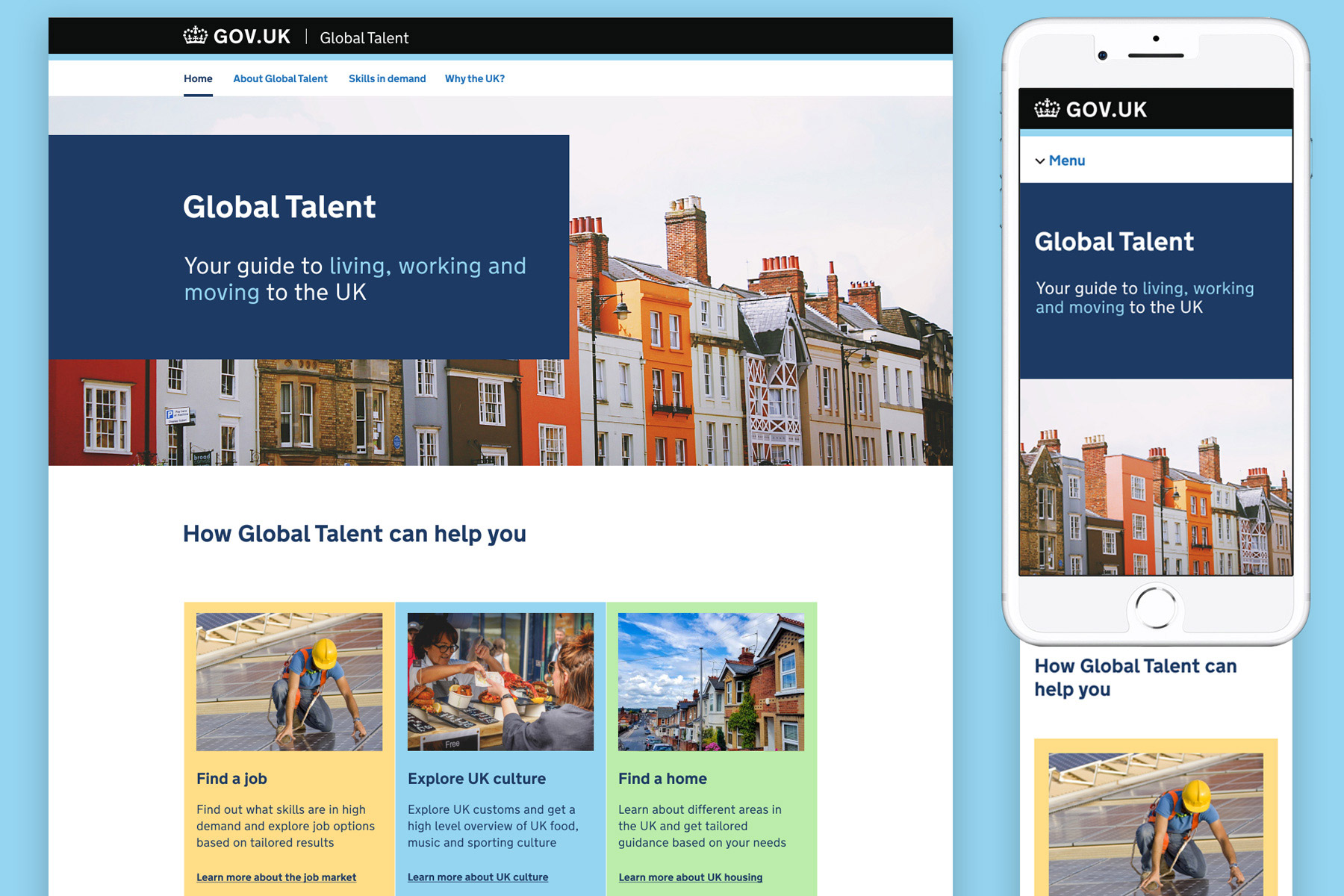Image resolution: width=1344 pixels, height=896 pixels.
Task: Tap the phone home button
Action: coord(1155,608)
